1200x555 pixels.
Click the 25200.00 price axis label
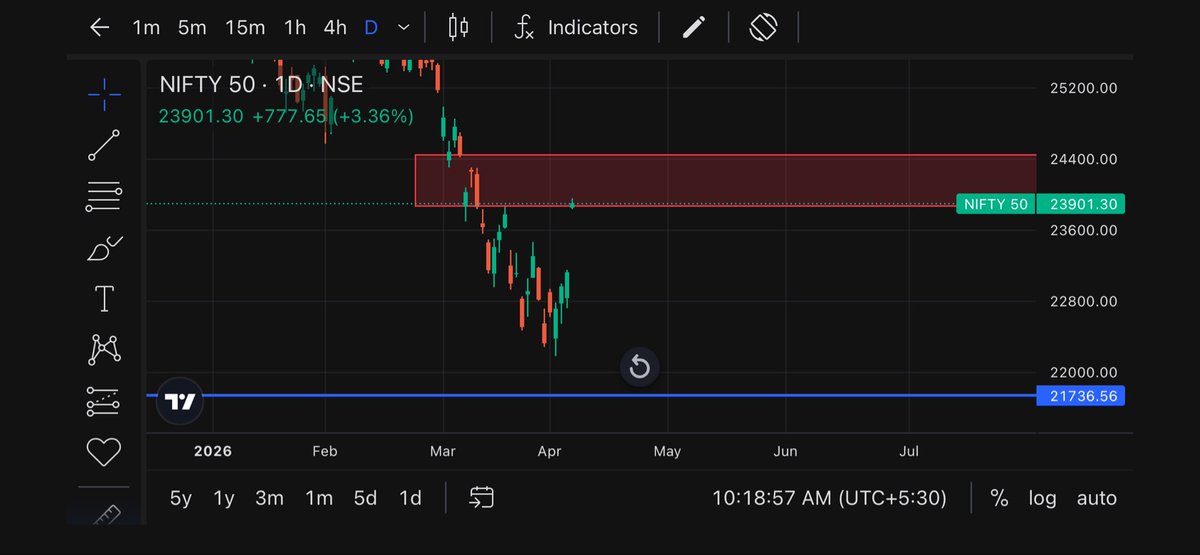[x=1083, y=88]
